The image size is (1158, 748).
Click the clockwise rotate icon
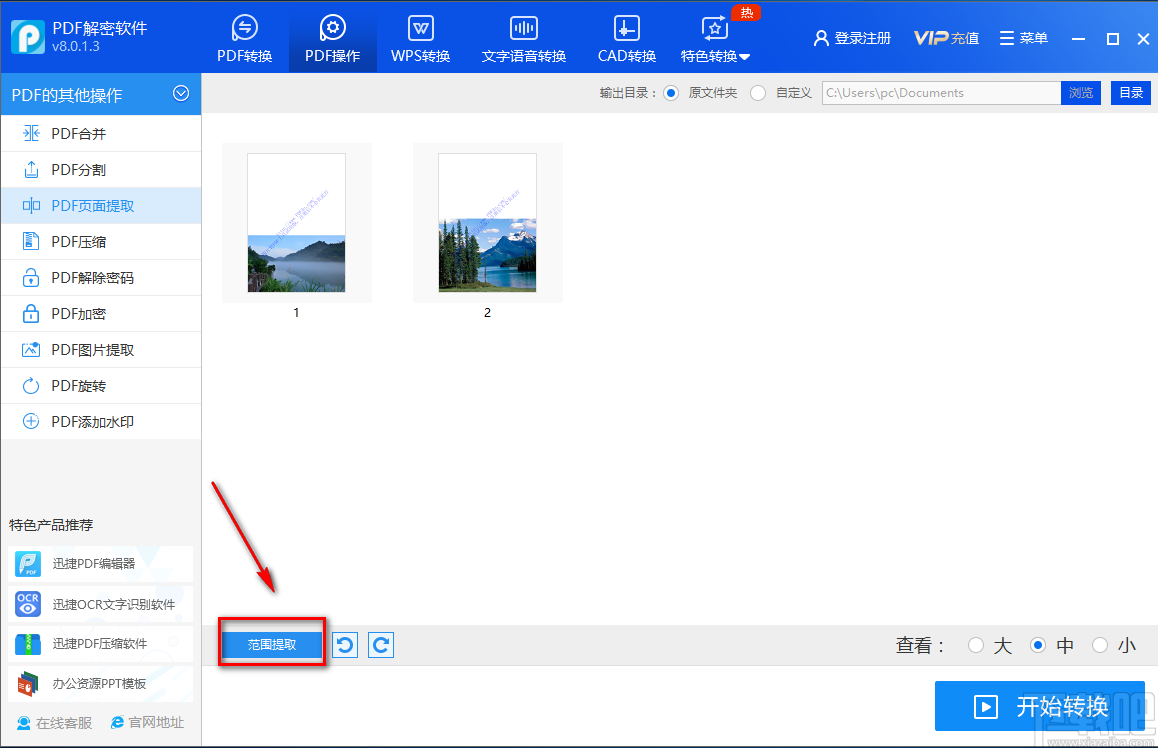pyautogui.click(x=380, y=644)
